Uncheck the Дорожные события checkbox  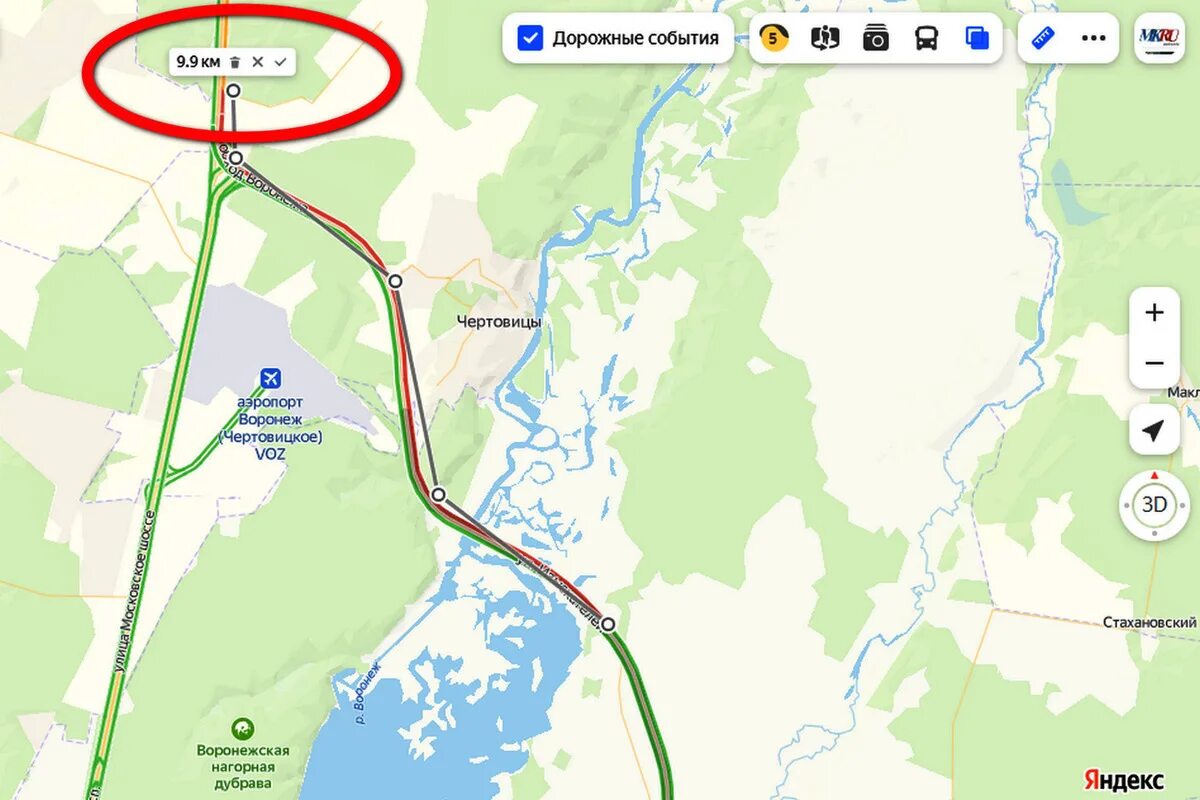click(x=529, y=39)
